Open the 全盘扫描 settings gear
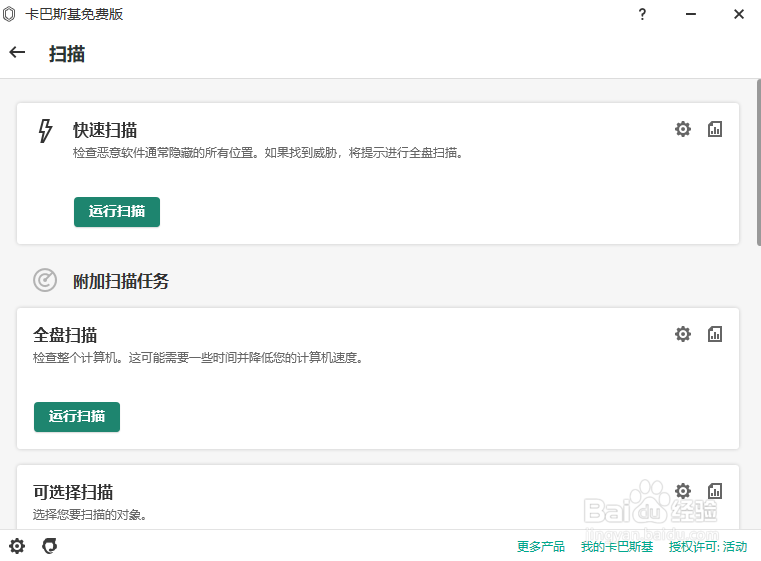The height and width of the screenshot is (561, 761). pos(683,334)
